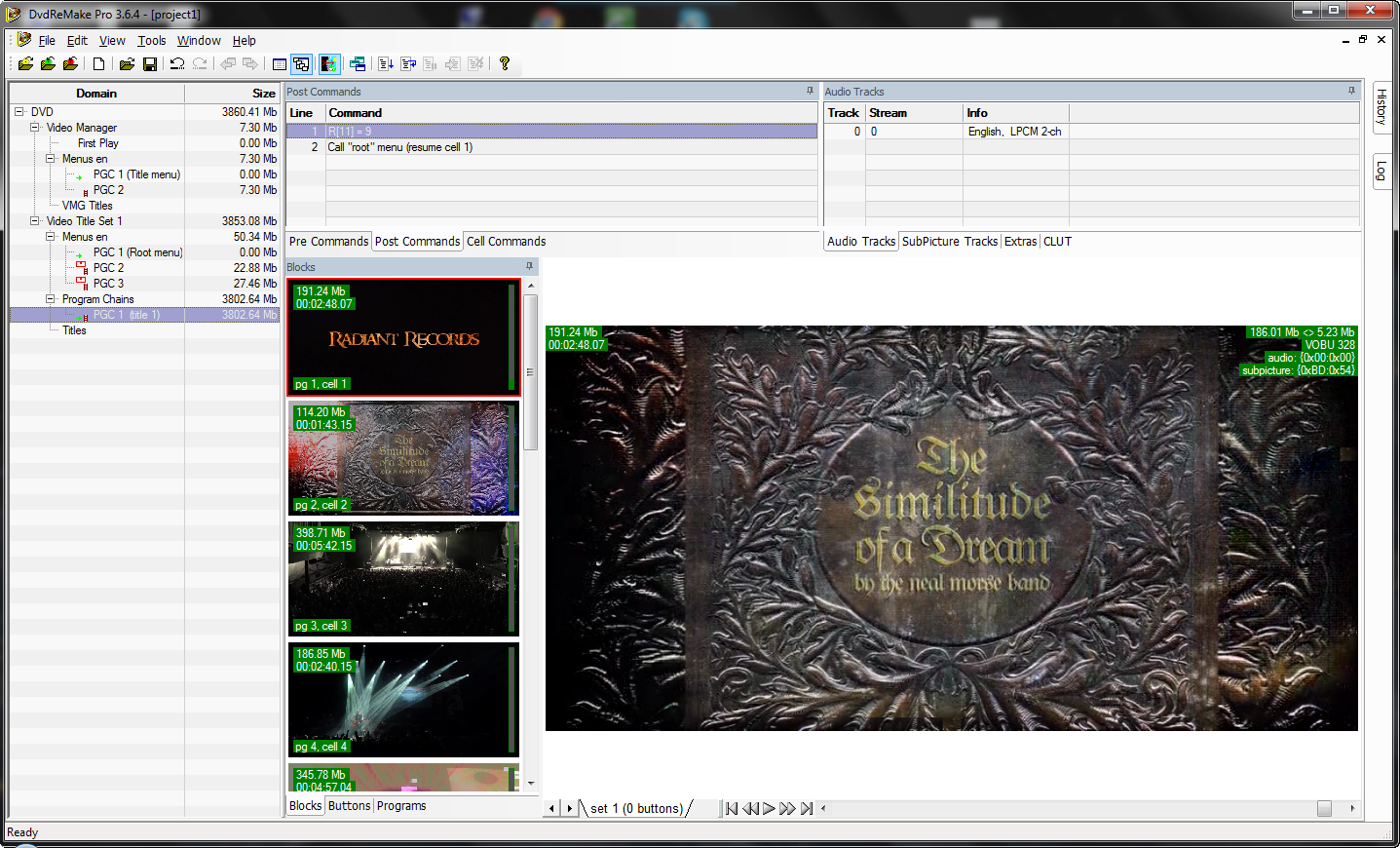1400x848 pixels.
Task: Collapse the Video Title Set 1 node
Action: [35, 221]
